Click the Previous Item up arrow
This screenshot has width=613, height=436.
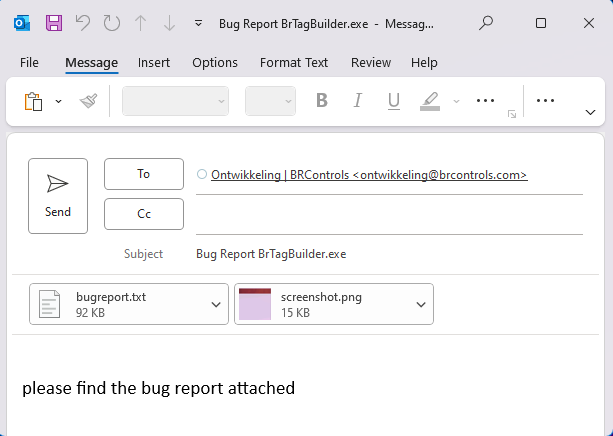[x=140, y=23]
